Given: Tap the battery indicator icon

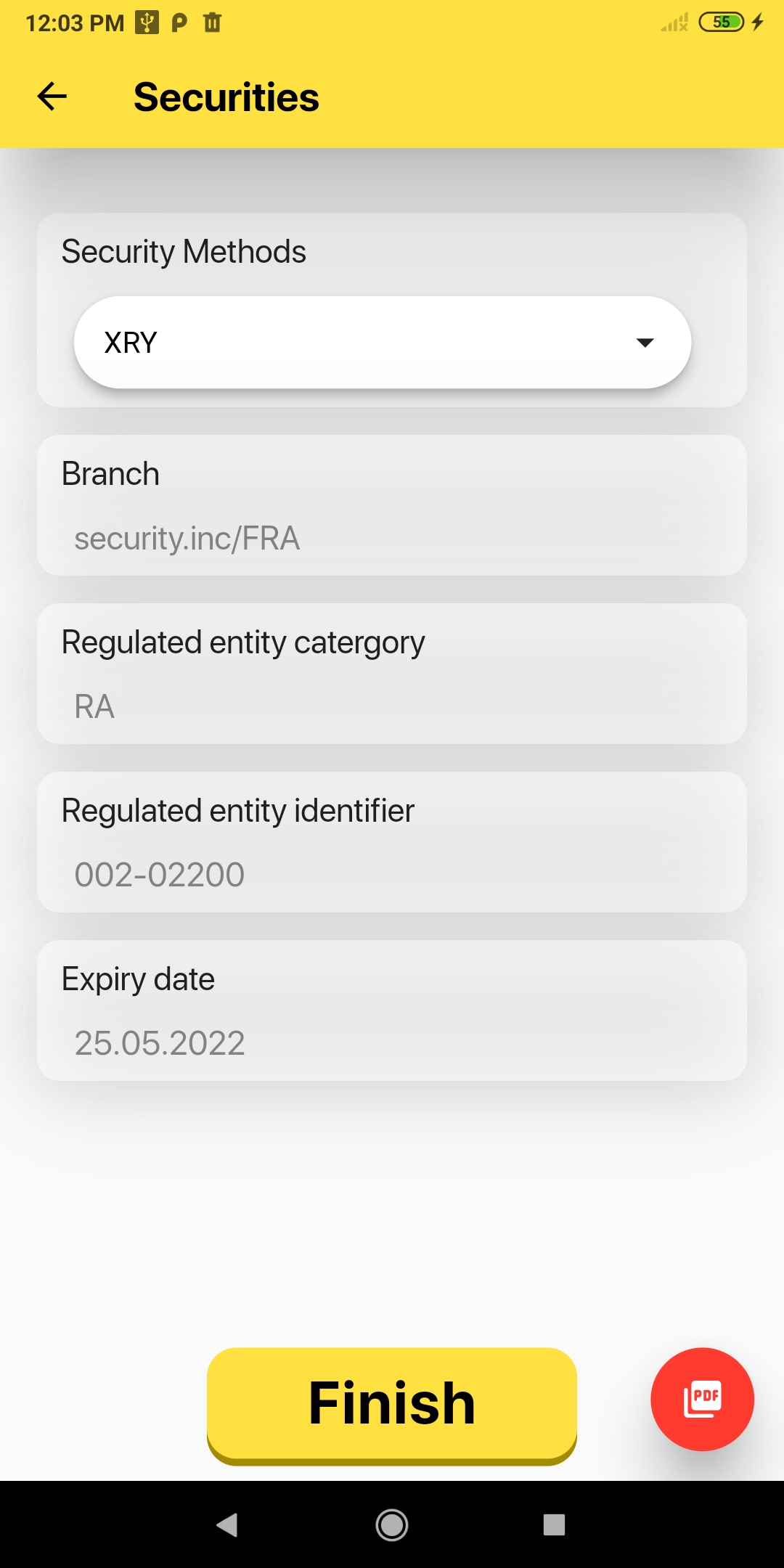Looking at the screenshot, I should tap(721, 22).
